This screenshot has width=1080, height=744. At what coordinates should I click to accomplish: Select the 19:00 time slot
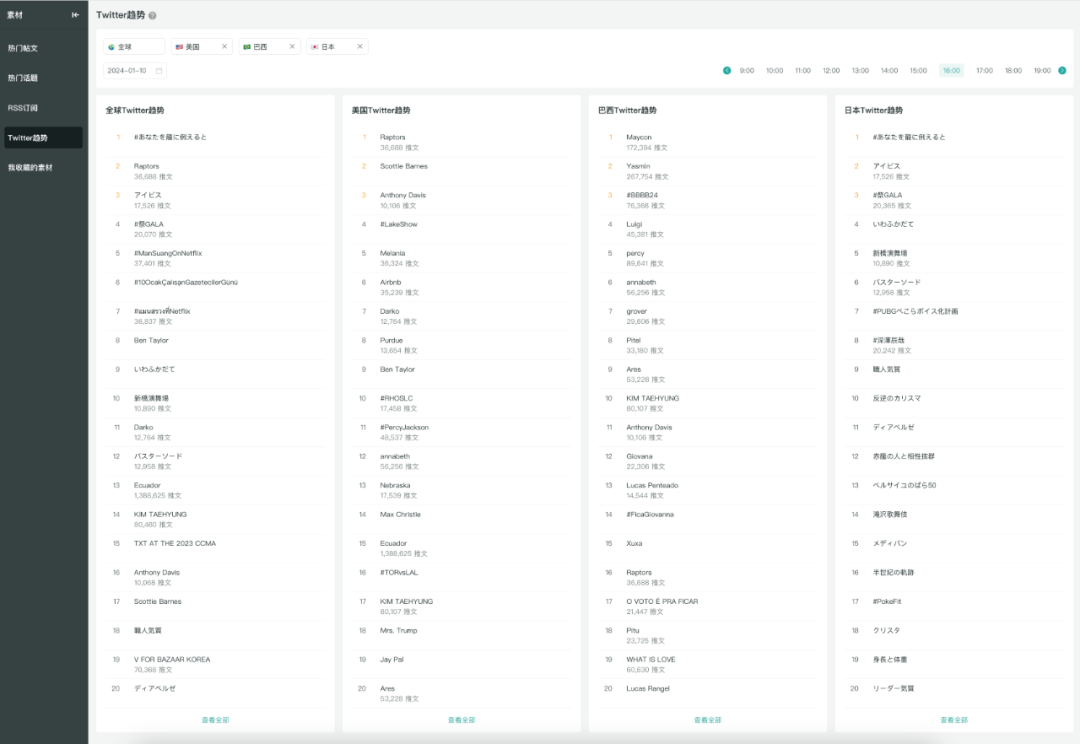(x=1042, y=70)
